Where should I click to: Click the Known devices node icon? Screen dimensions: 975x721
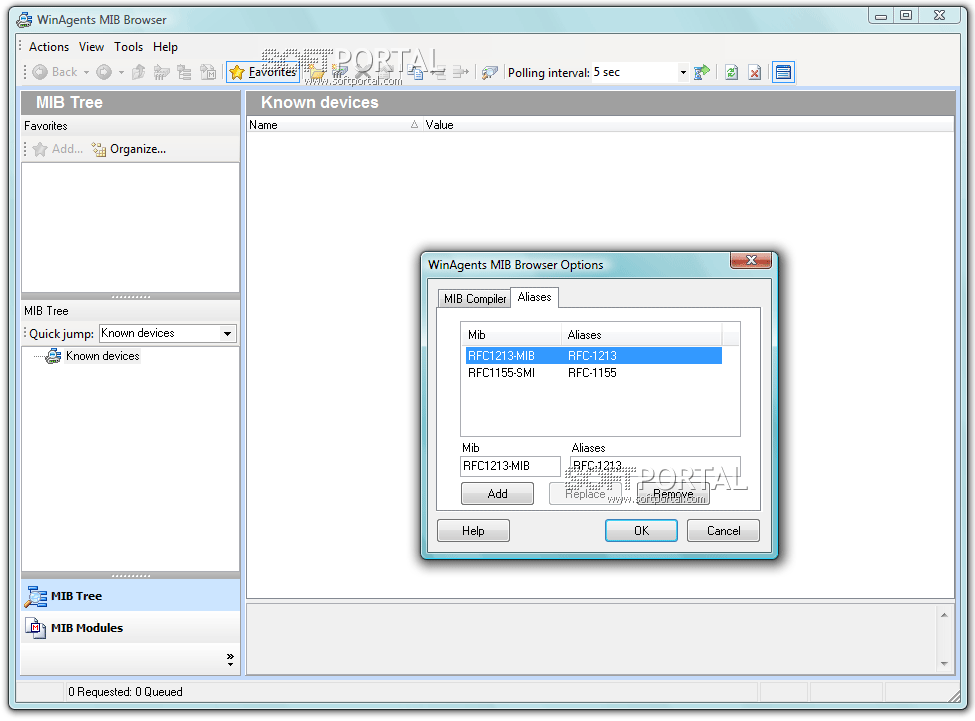coord(53,356)
